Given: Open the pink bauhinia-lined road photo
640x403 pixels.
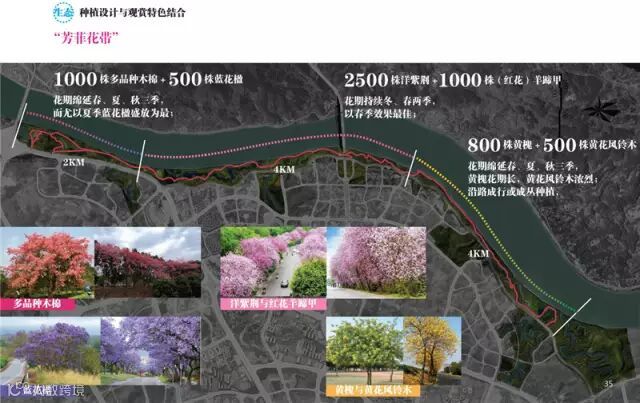Looking at the screenshot, I should (x=273, y=263).
